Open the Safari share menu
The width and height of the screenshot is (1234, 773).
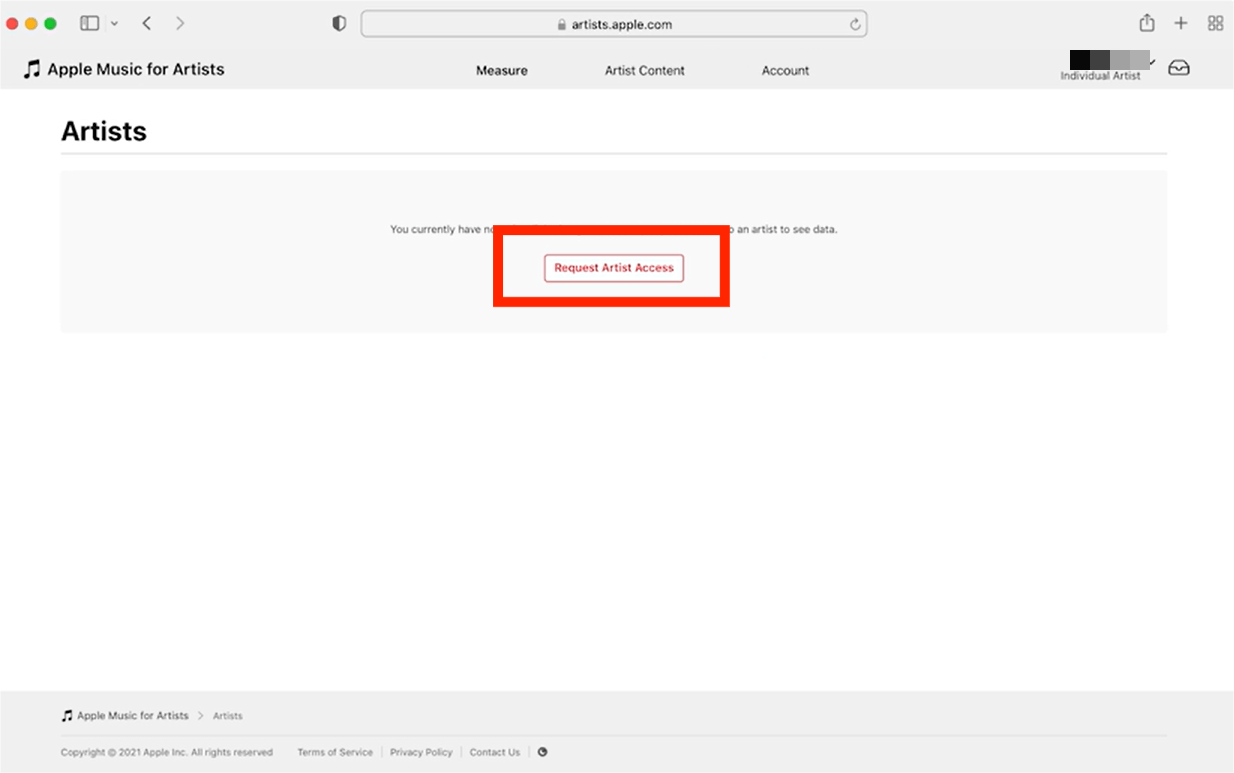coord(1147,23)
